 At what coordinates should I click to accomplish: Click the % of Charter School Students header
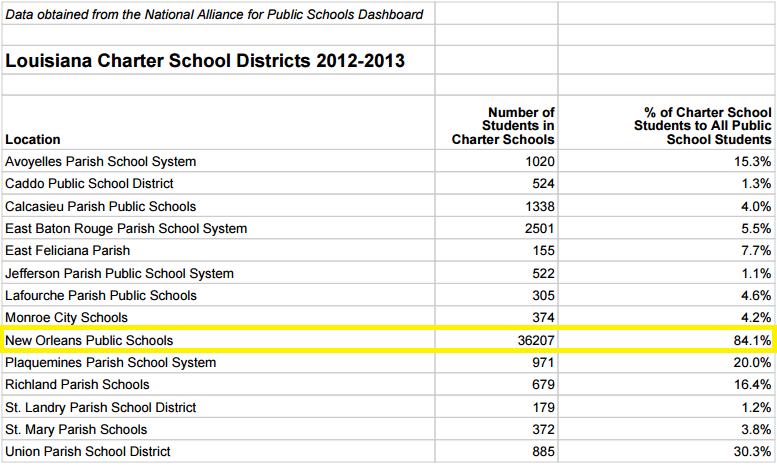pos(702,126)
